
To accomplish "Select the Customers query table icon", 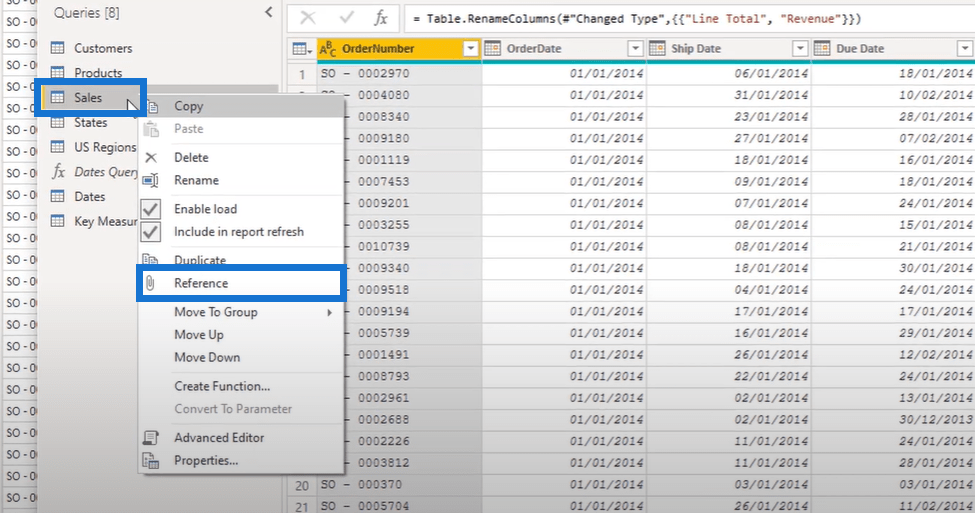I will [x=57, y=48].
